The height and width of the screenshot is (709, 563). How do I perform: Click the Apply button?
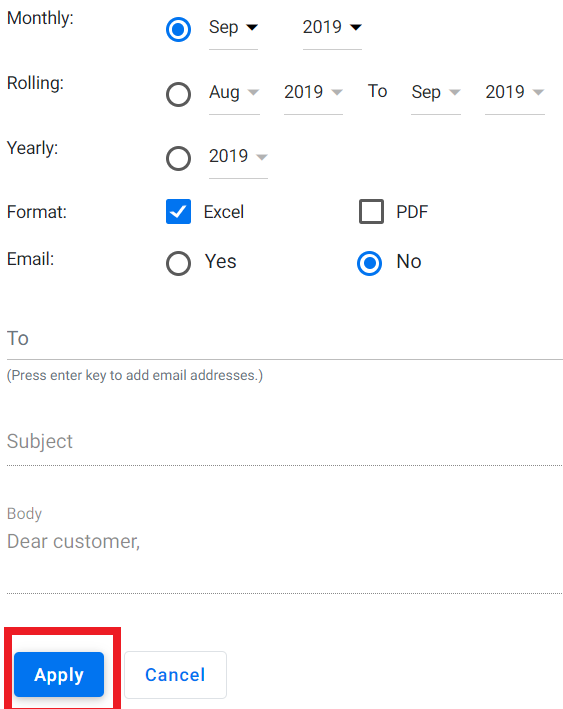(x=59, y=675)
